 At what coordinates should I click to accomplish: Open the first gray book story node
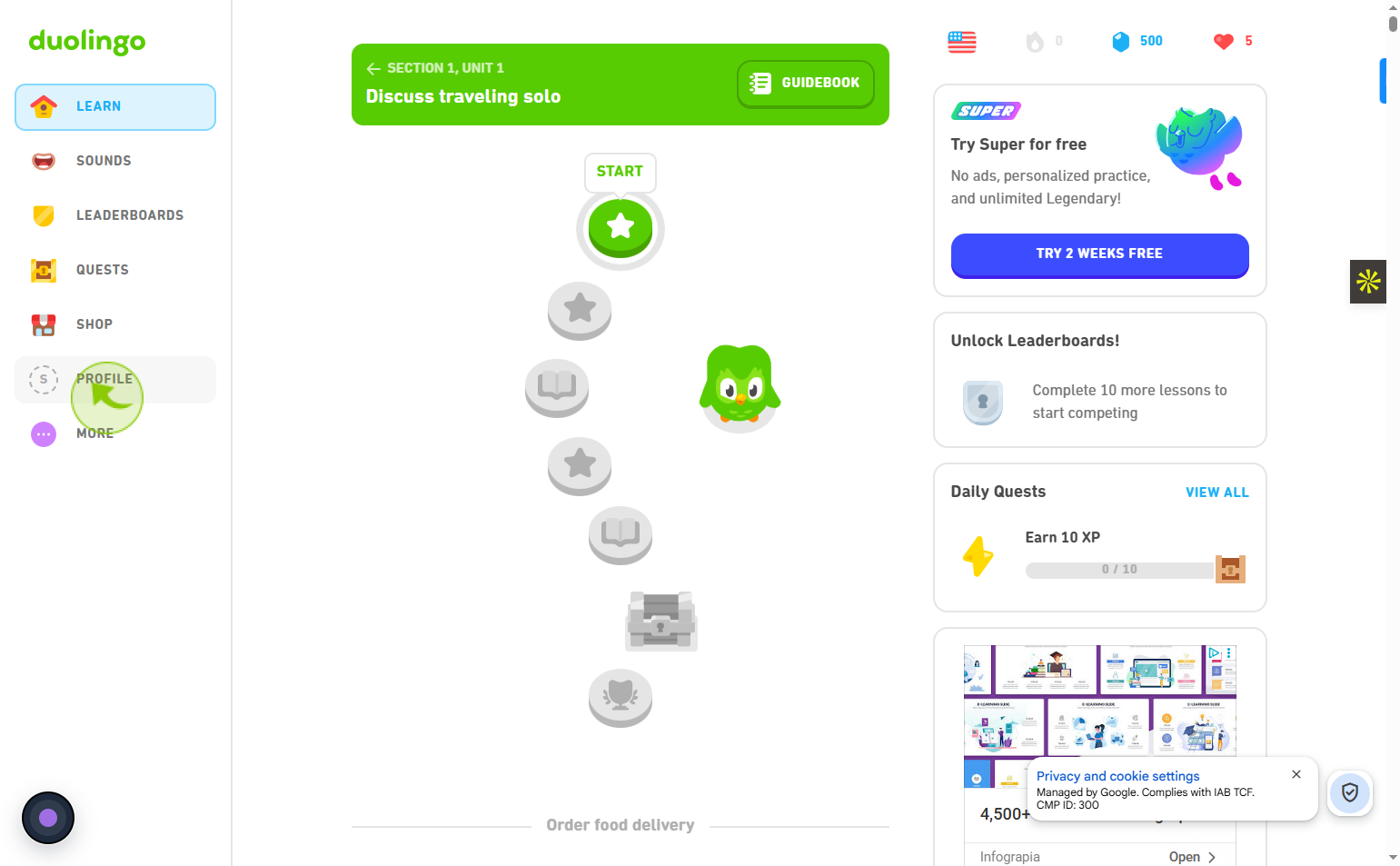pos(557,388)
